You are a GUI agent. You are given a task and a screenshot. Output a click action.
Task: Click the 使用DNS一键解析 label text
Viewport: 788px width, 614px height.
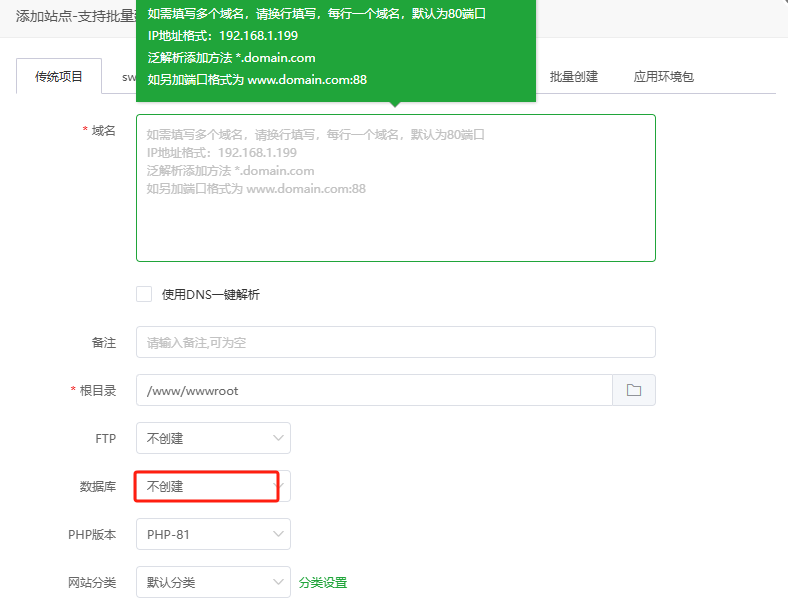tap(210, 294)
